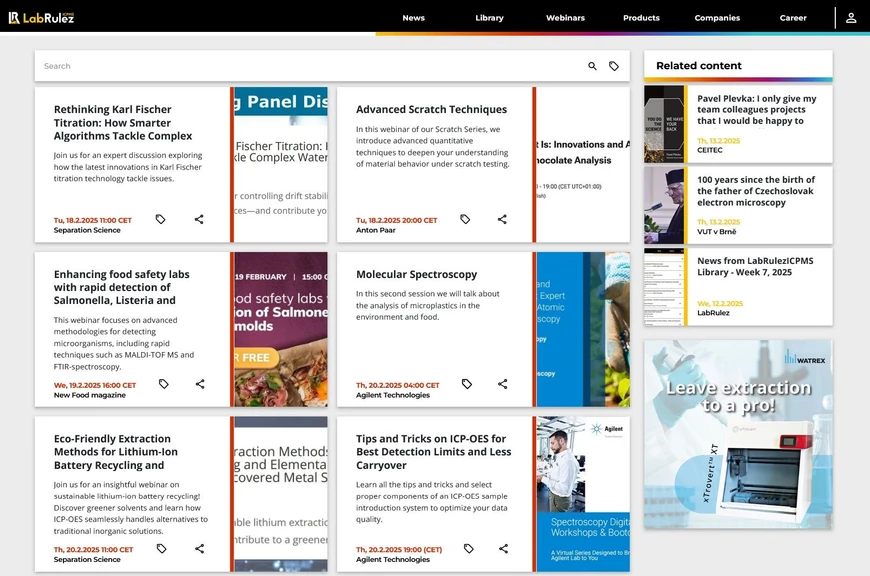The image size is (870, 576).
Task: Click the VUT v Brně source label
Action: tap(717, 231)
